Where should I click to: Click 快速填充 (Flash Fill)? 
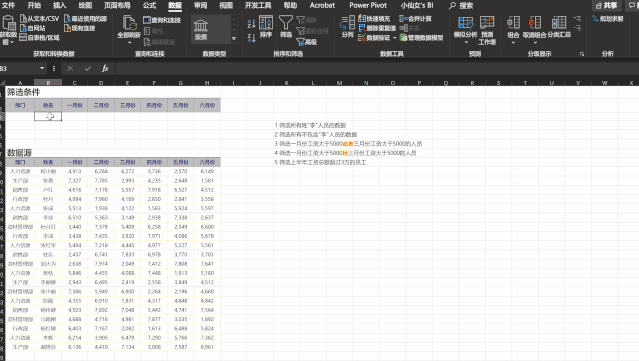[x=374, y=19]
